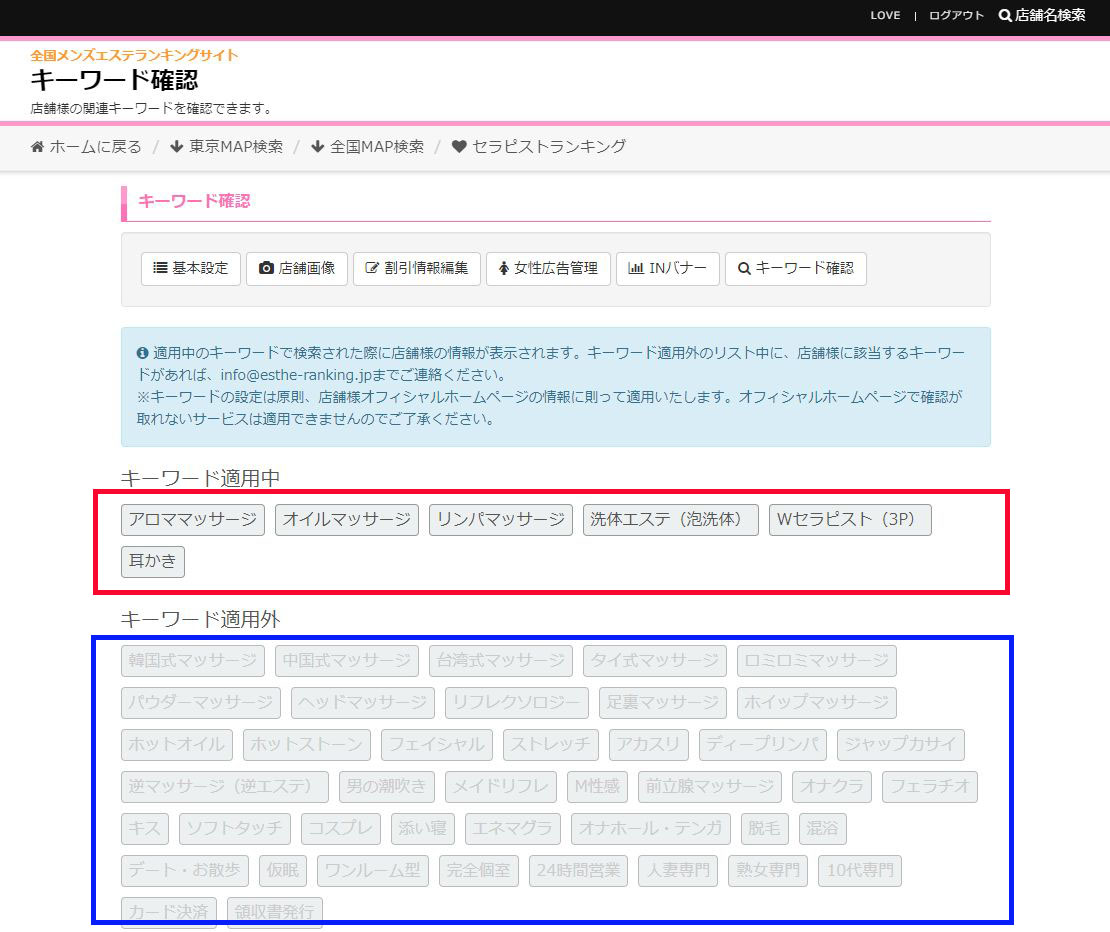Viewport: 1110px width, 932px height.
Task: Open 女性広告管理 tab
Action: click(549, 269)
